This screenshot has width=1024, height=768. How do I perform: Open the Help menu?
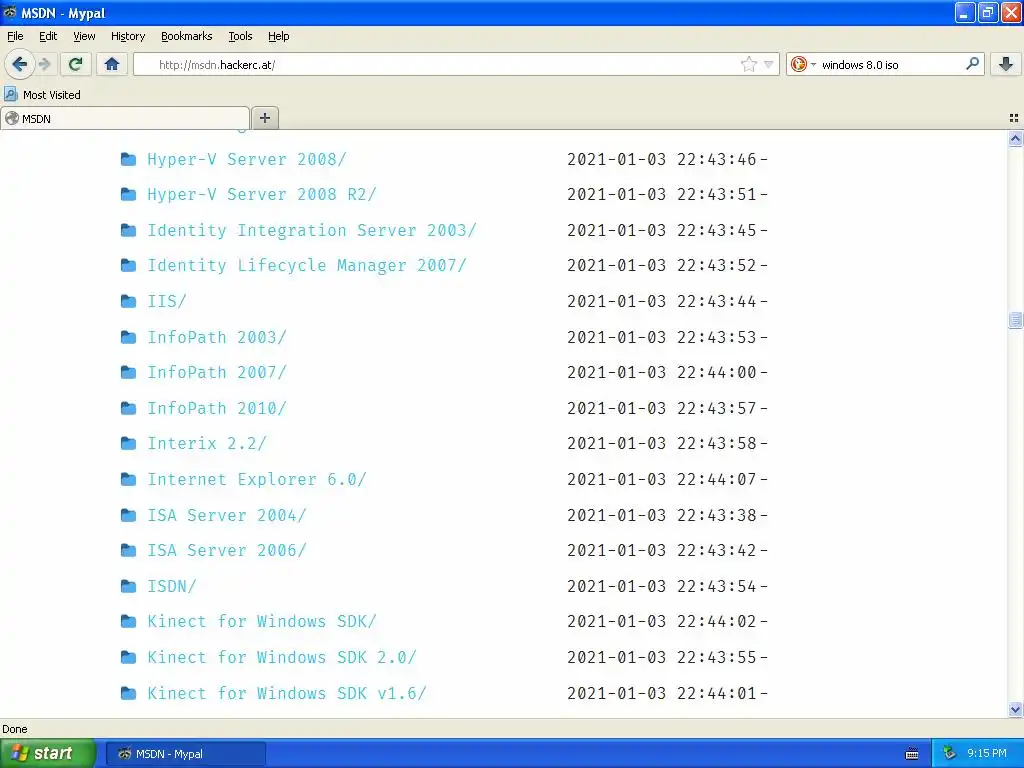pyautogui.click(x=278, y=36)
